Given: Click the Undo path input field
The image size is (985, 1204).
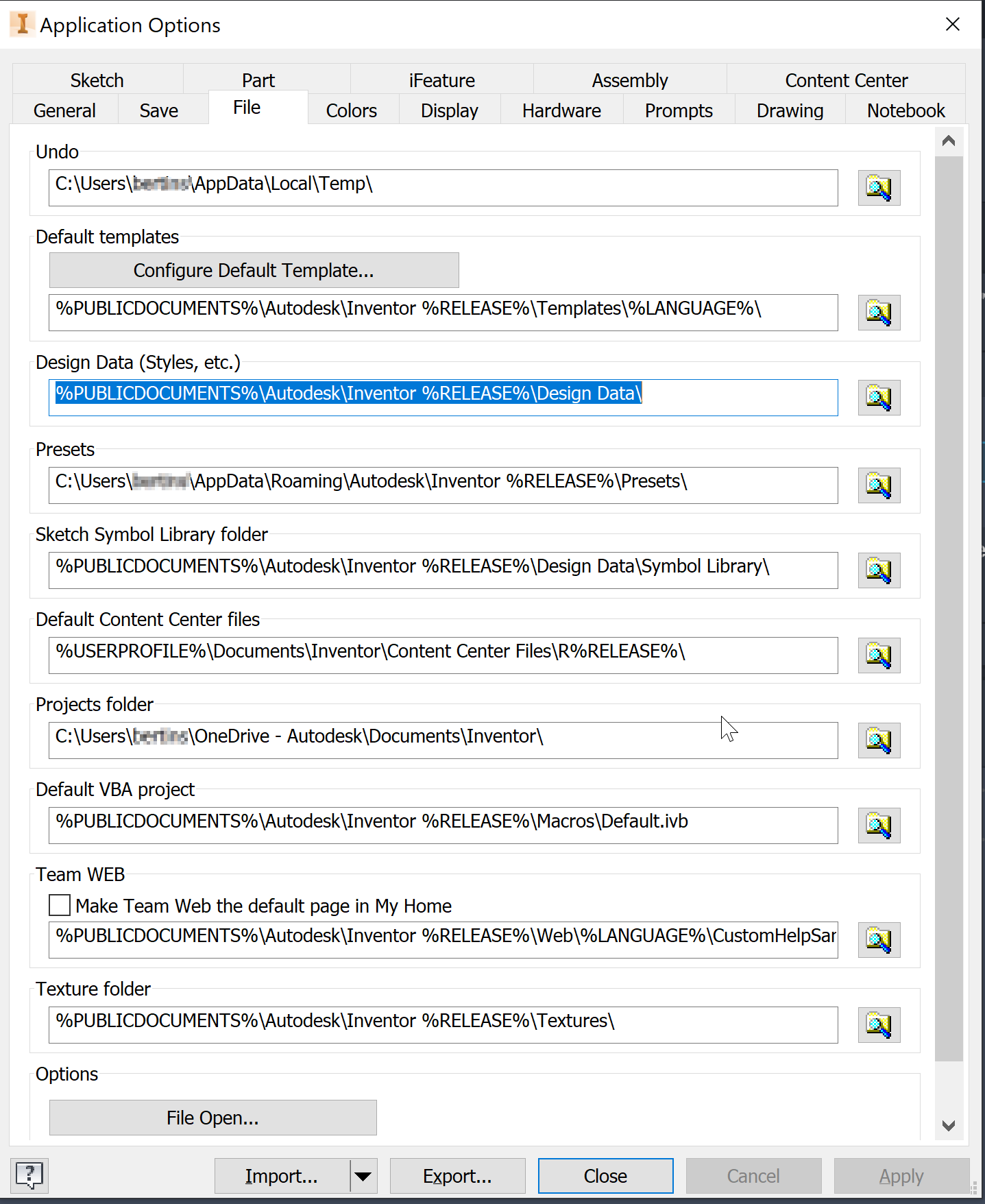Looking at the screenshot, I should [x=443, y=188].
